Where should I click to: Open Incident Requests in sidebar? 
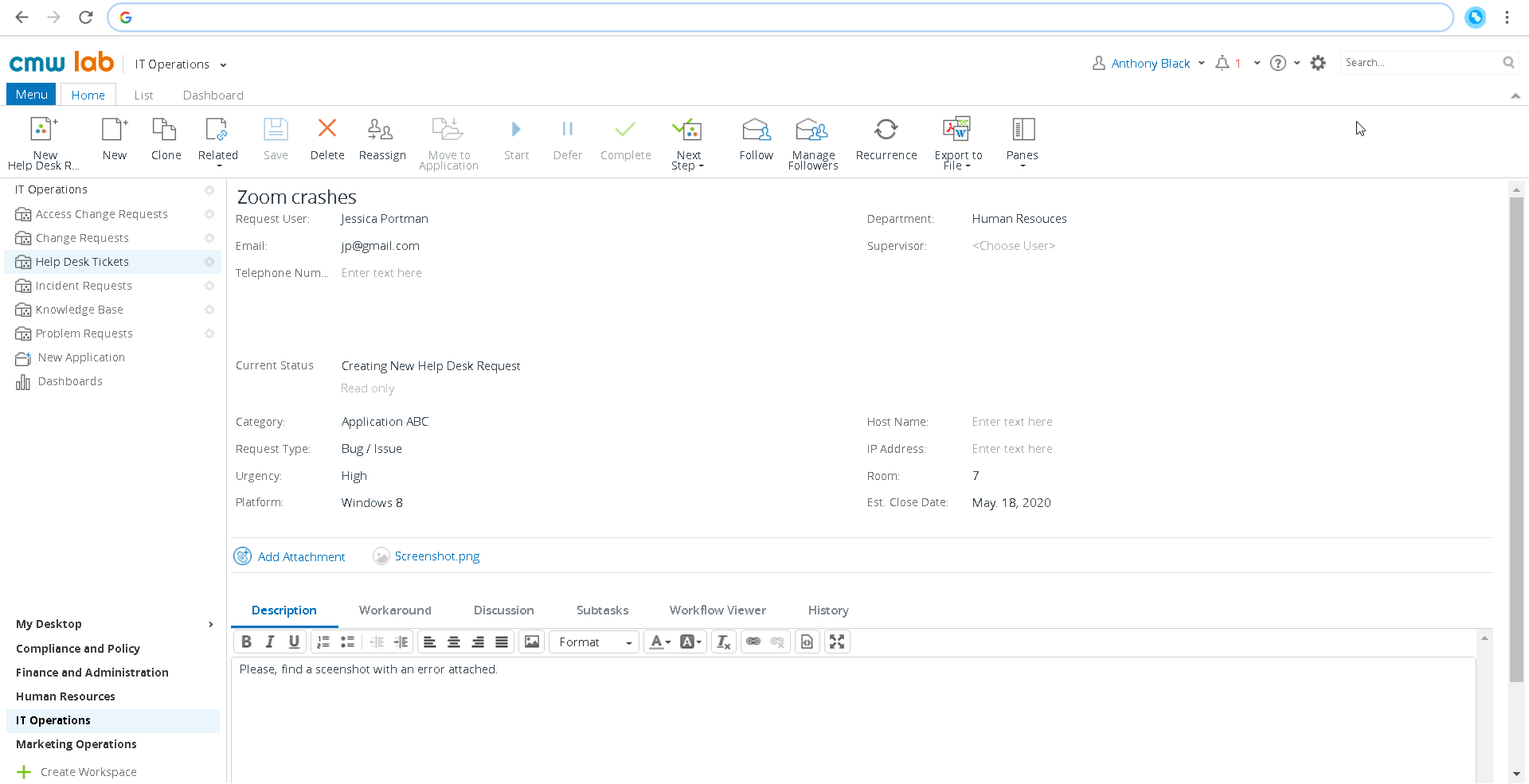click(83, 286)
